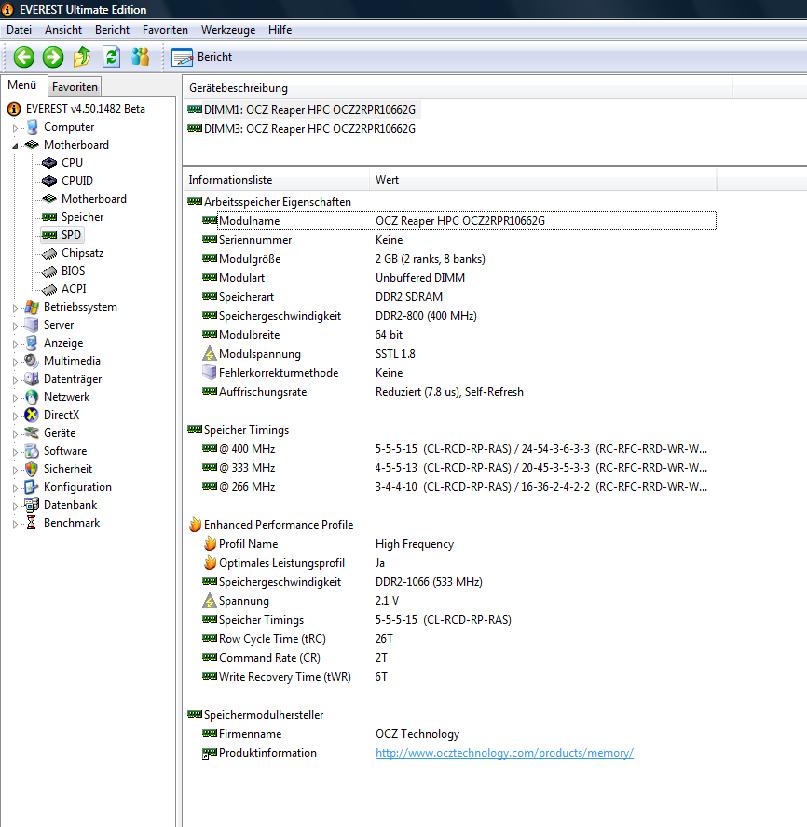This screenshot has height=827, width=807.
Task: Open the Werkzeuge menu
Action: (x=228, y=30)
